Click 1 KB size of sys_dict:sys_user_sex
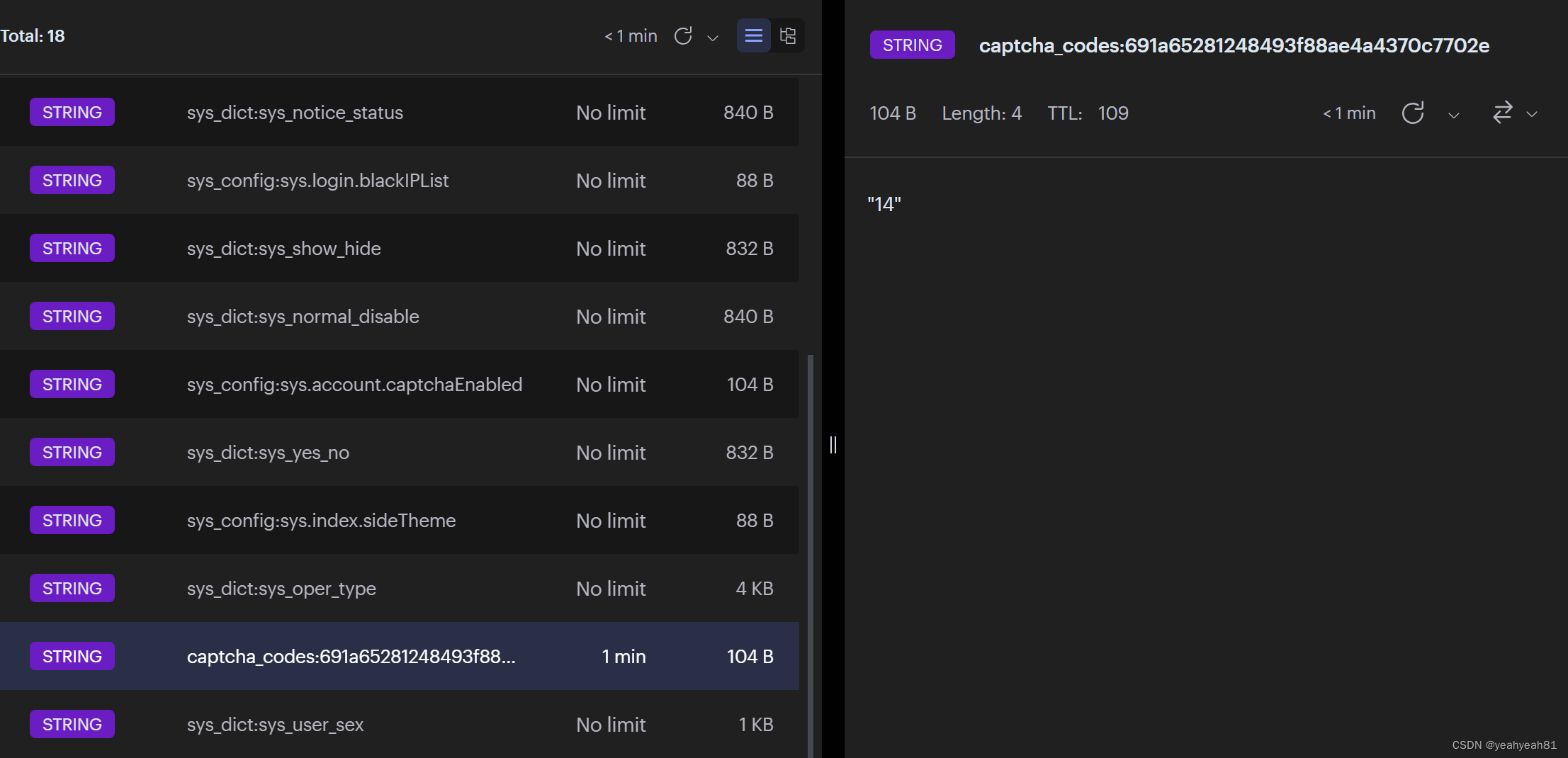This screenshot has width=1568, height=758. point(756,724)
